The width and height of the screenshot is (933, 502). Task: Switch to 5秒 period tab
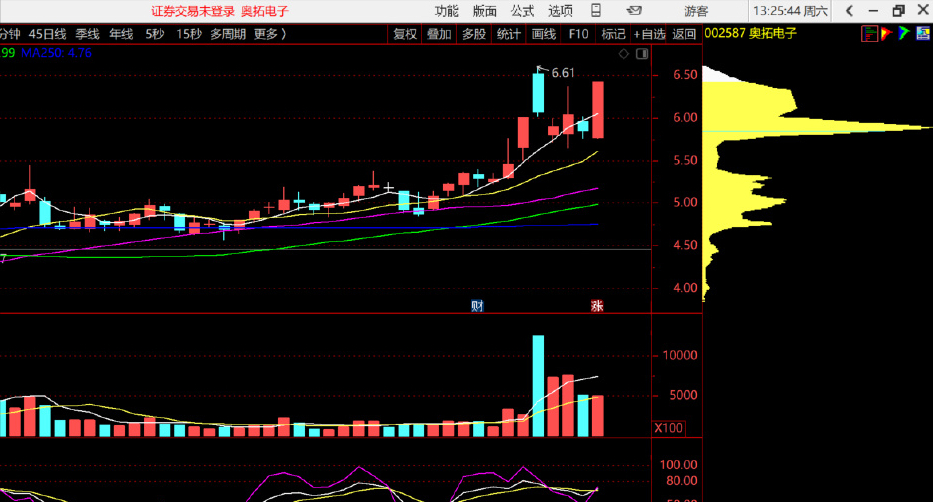coord(155,34)
